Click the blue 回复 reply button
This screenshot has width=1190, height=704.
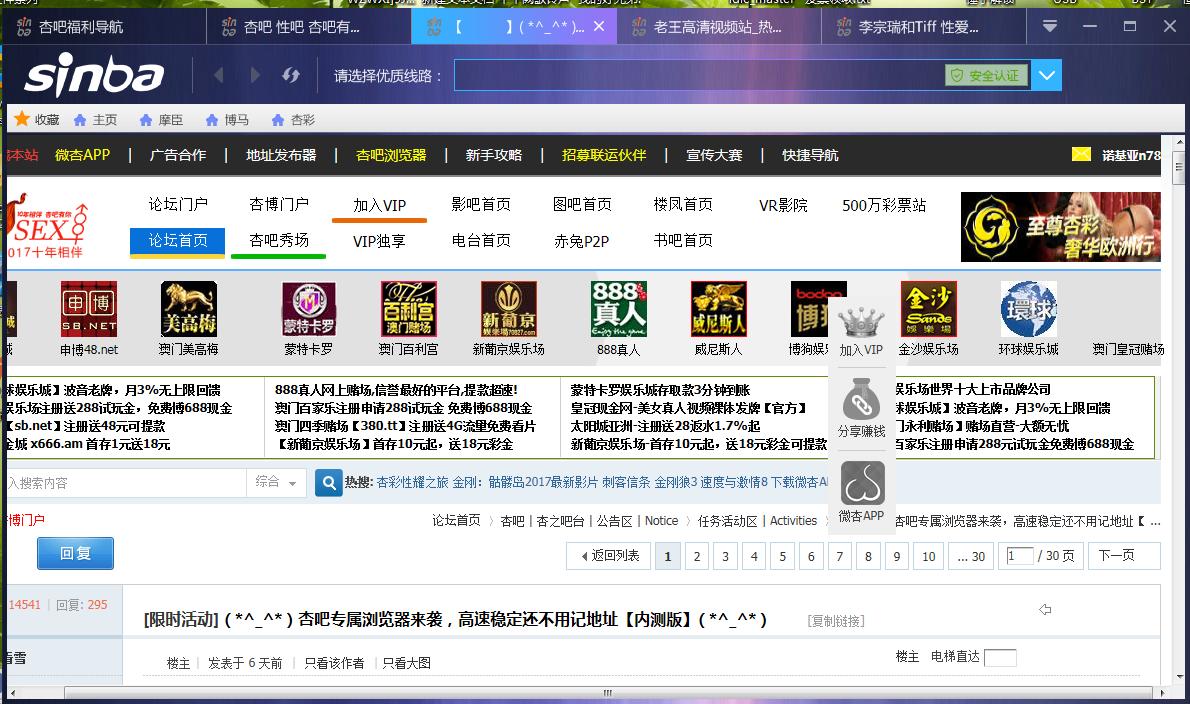(75, 553)
